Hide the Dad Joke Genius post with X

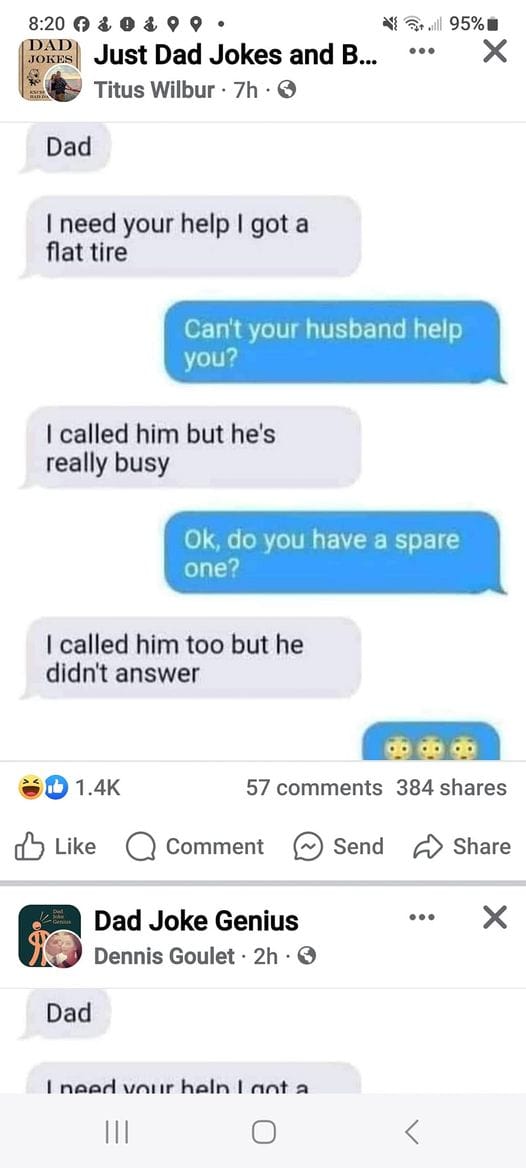[495, 918]
